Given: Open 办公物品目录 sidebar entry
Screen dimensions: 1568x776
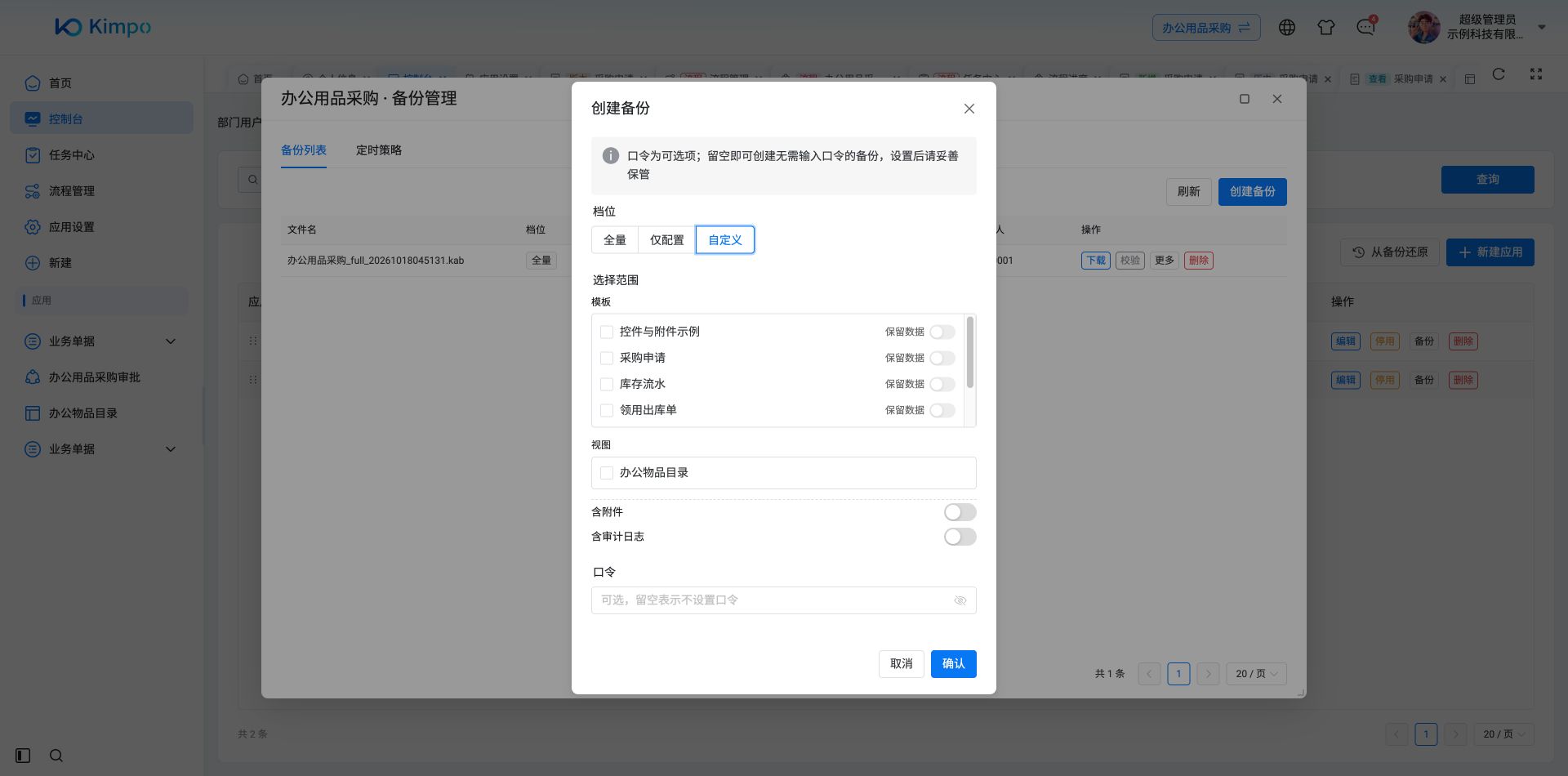Looking at the screenshot, I should click(x=101, y=413).
